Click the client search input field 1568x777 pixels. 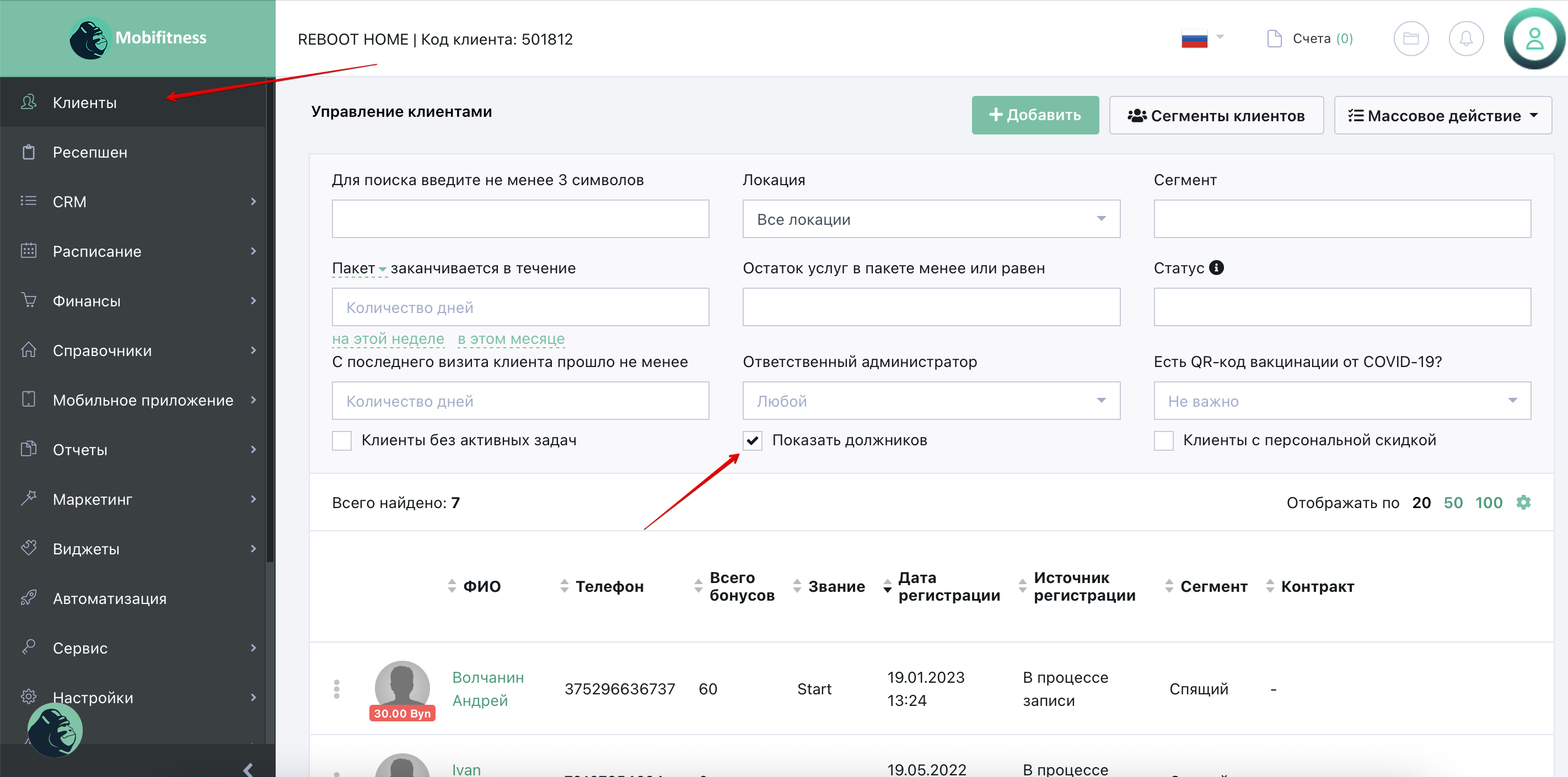coord(520,219)
